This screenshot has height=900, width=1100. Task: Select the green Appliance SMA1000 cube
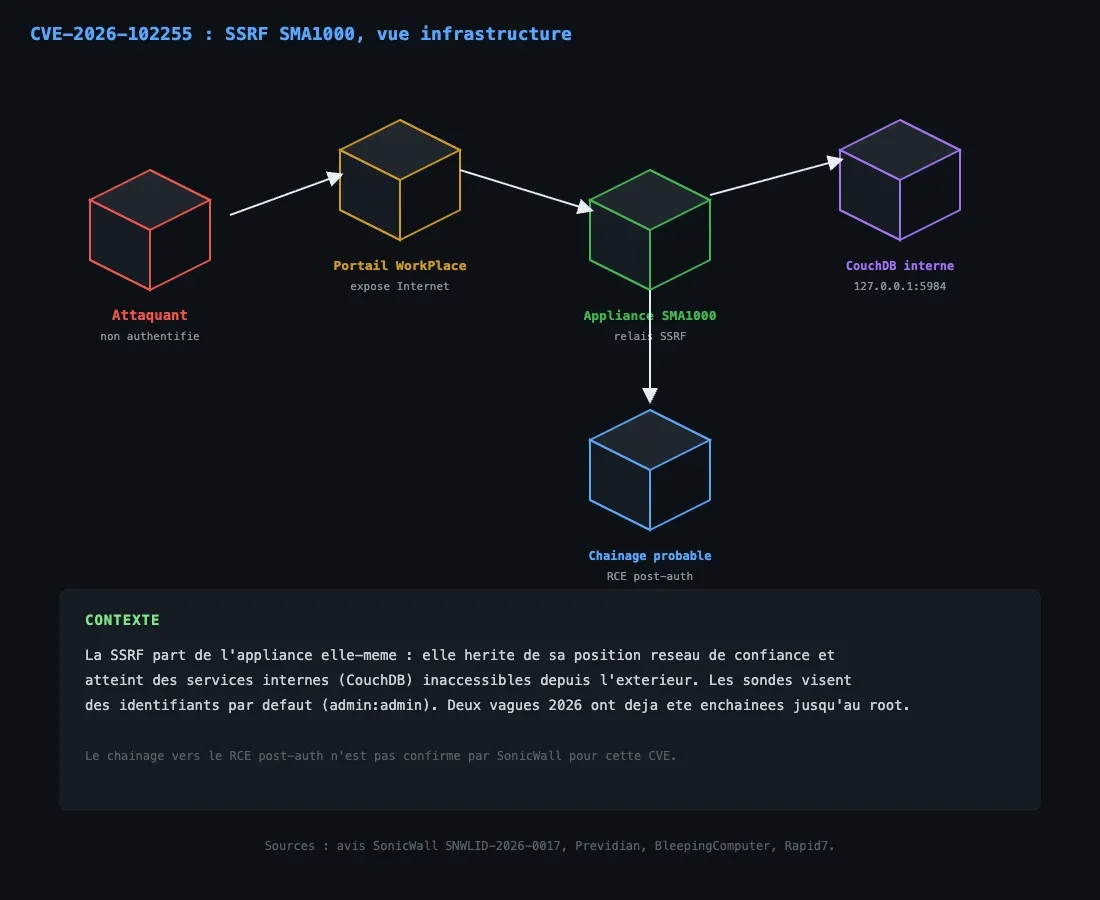point(650,230)
